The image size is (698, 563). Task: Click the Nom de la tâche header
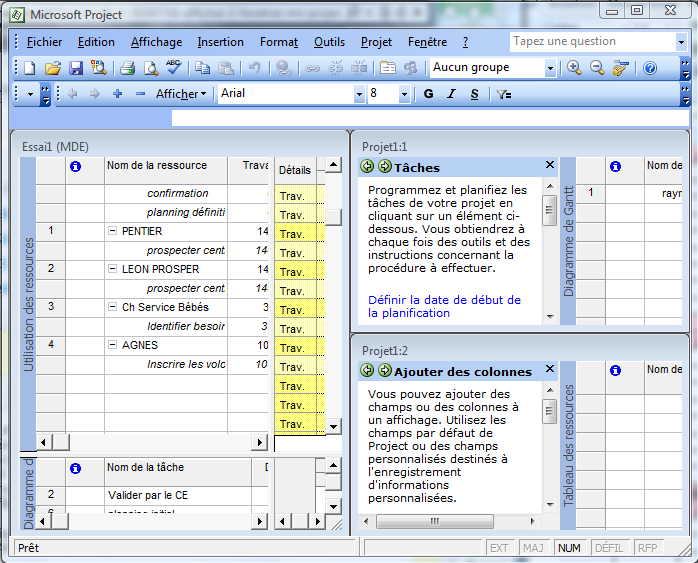point(178,472)
